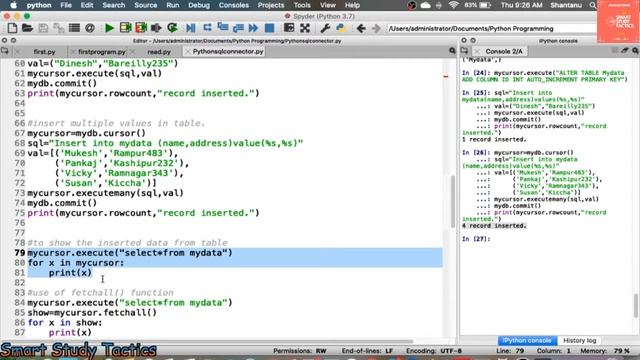Open the File menu
This screenshot has width=640, height=360.
(x=66, y=5)
